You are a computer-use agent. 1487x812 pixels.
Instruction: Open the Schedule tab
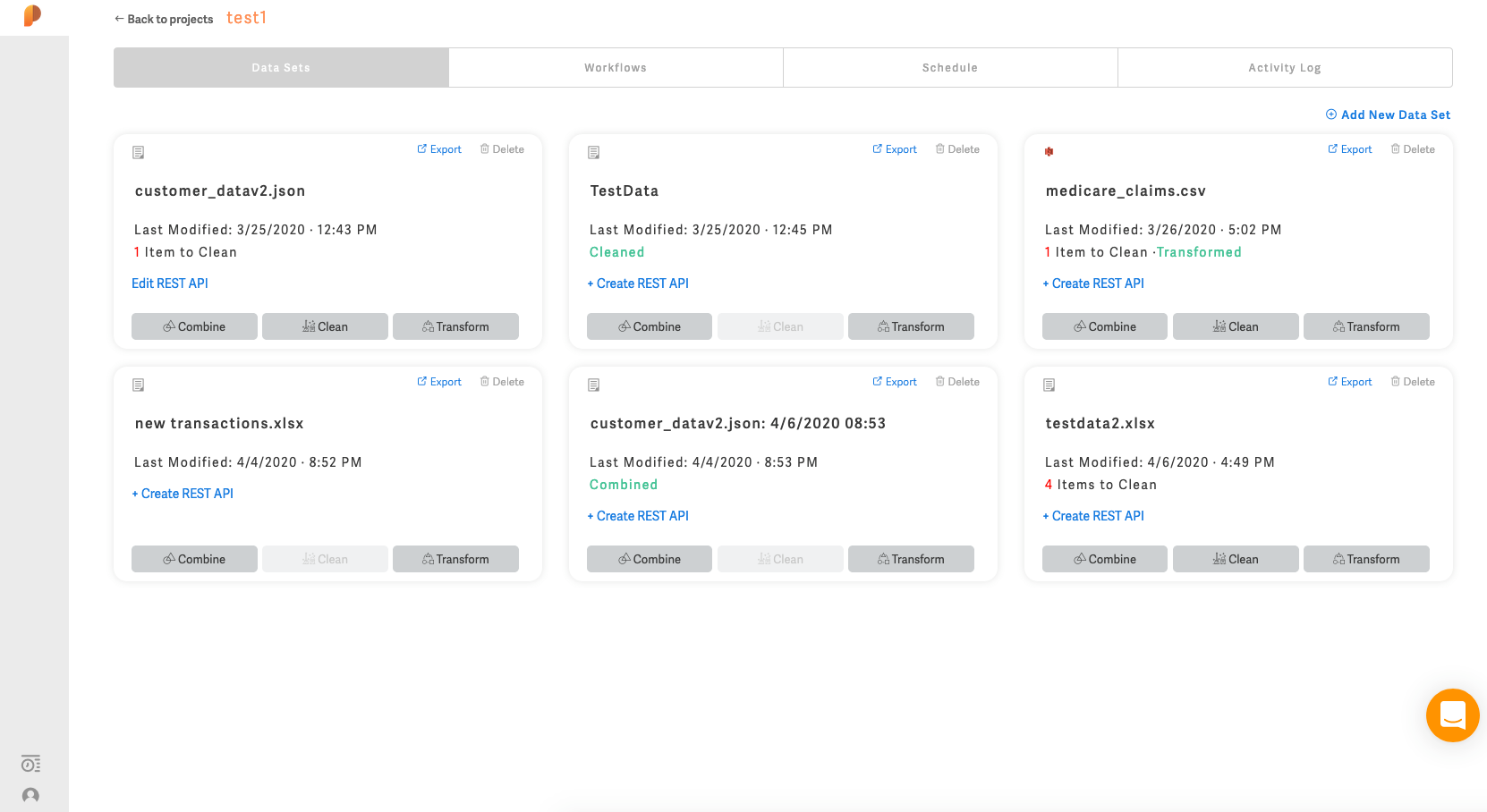pos(950,67)
